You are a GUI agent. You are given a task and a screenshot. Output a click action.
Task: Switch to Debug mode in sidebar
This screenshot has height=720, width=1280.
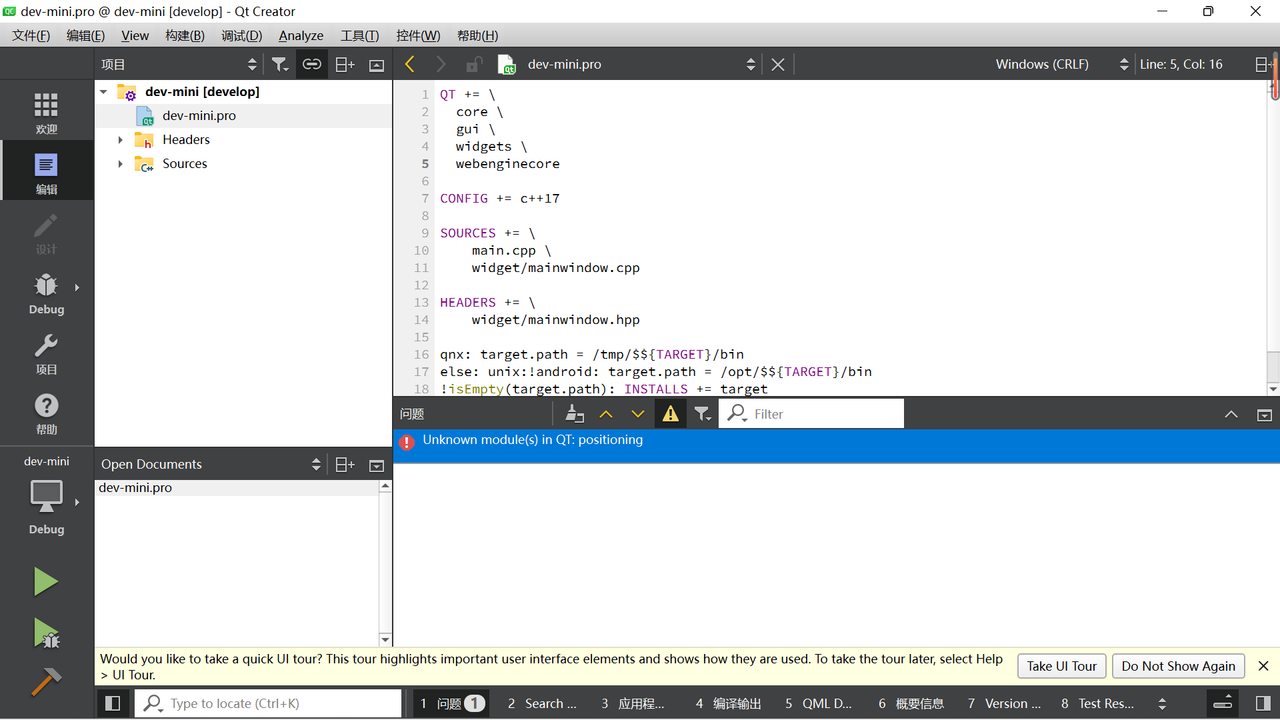(x=46, y=292)
